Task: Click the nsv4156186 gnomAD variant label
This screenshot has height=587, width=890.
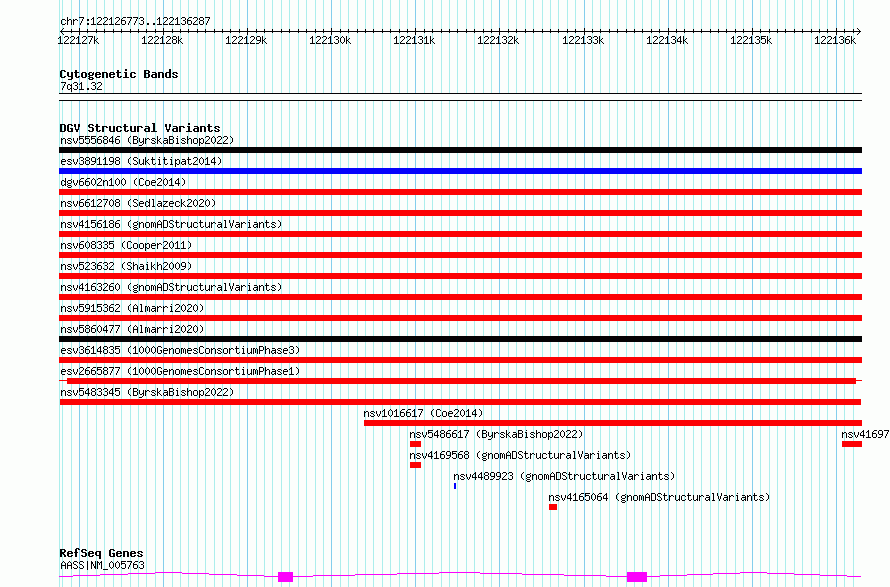Action: pyautogui.click(x=171, y=224)
